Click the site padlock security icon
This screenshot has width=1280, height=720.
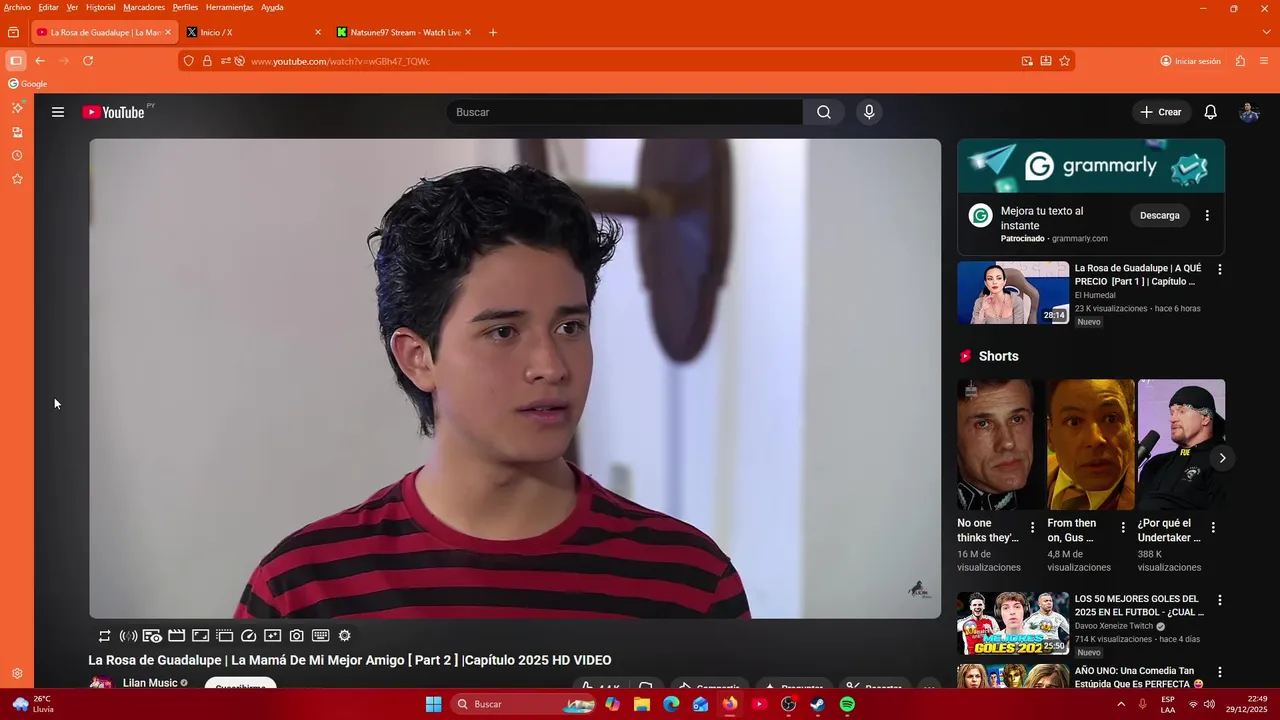[x=207, y=61]
